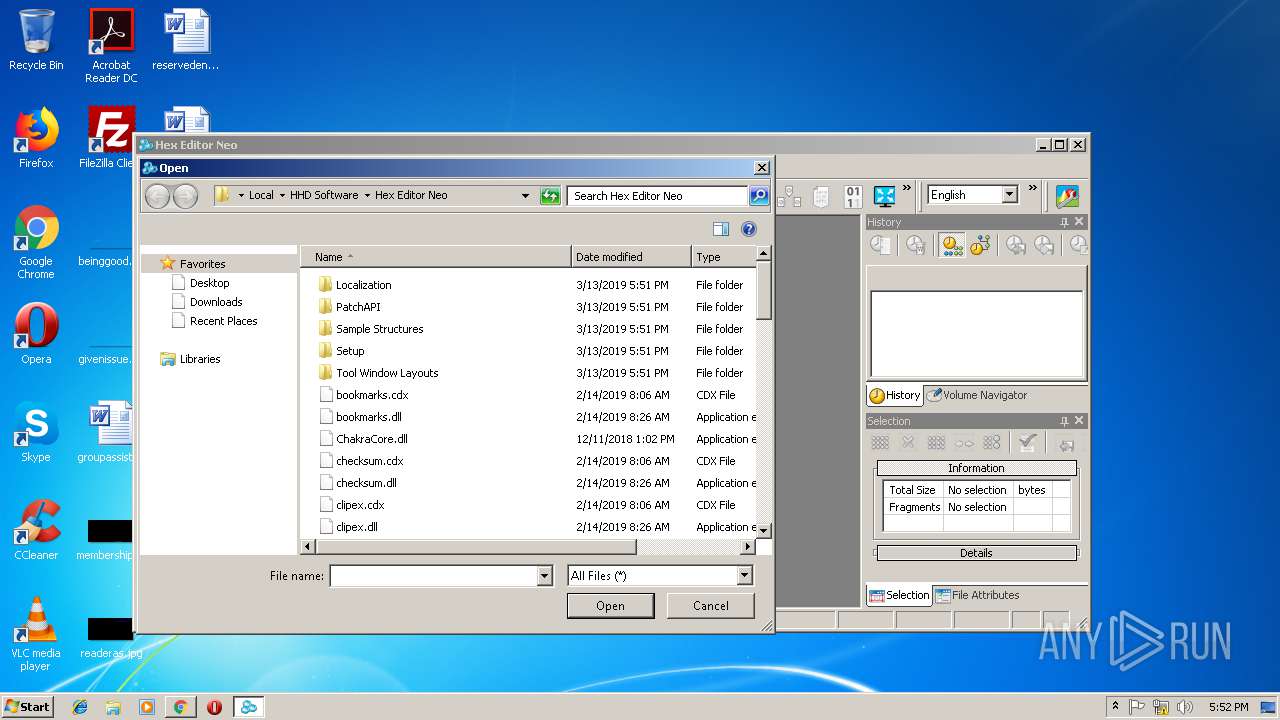
Task: Click in the File name input field
Action: (434, 576)
